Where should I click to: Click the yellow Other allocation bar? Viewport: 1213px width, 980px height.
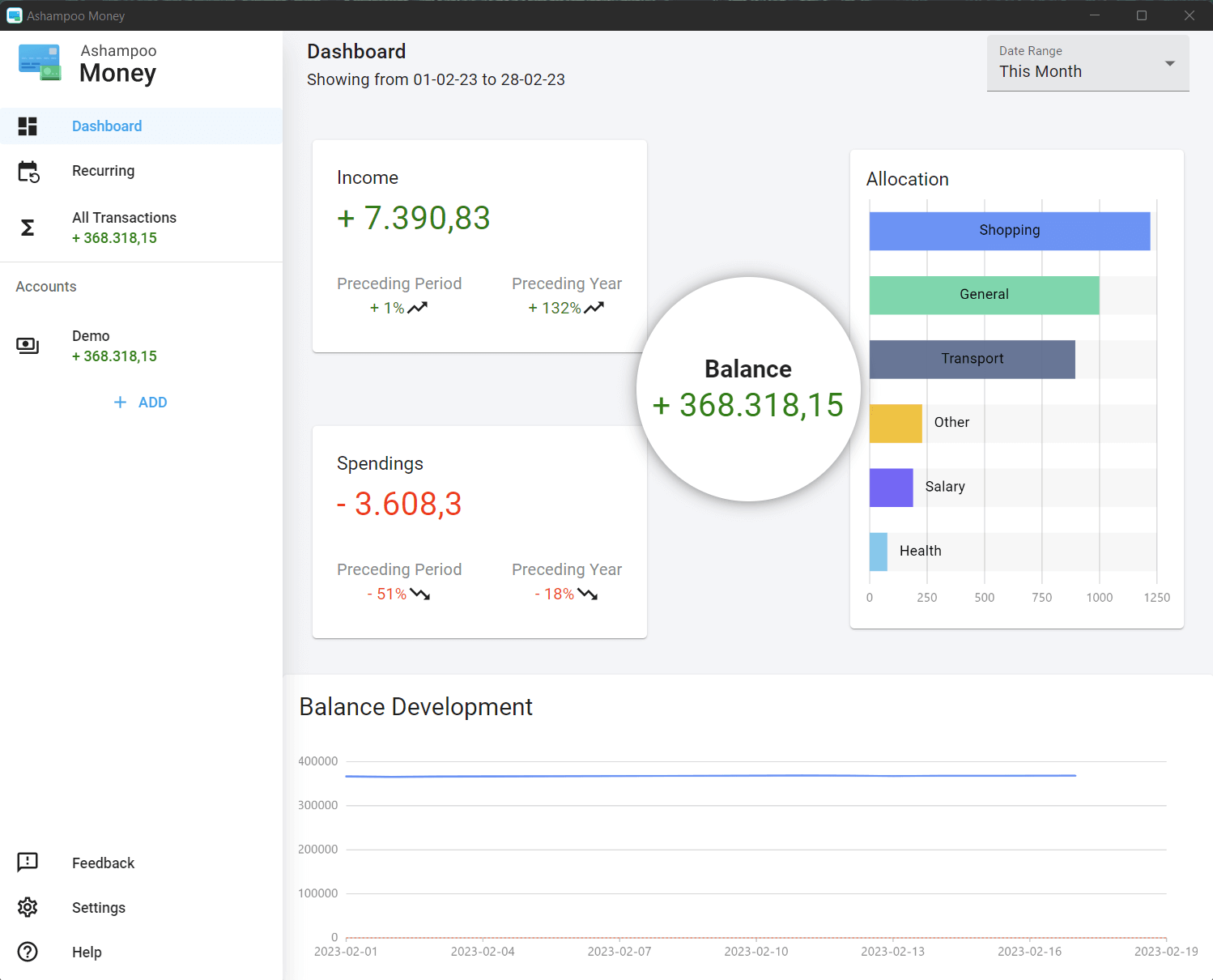[x=896, y=424]
